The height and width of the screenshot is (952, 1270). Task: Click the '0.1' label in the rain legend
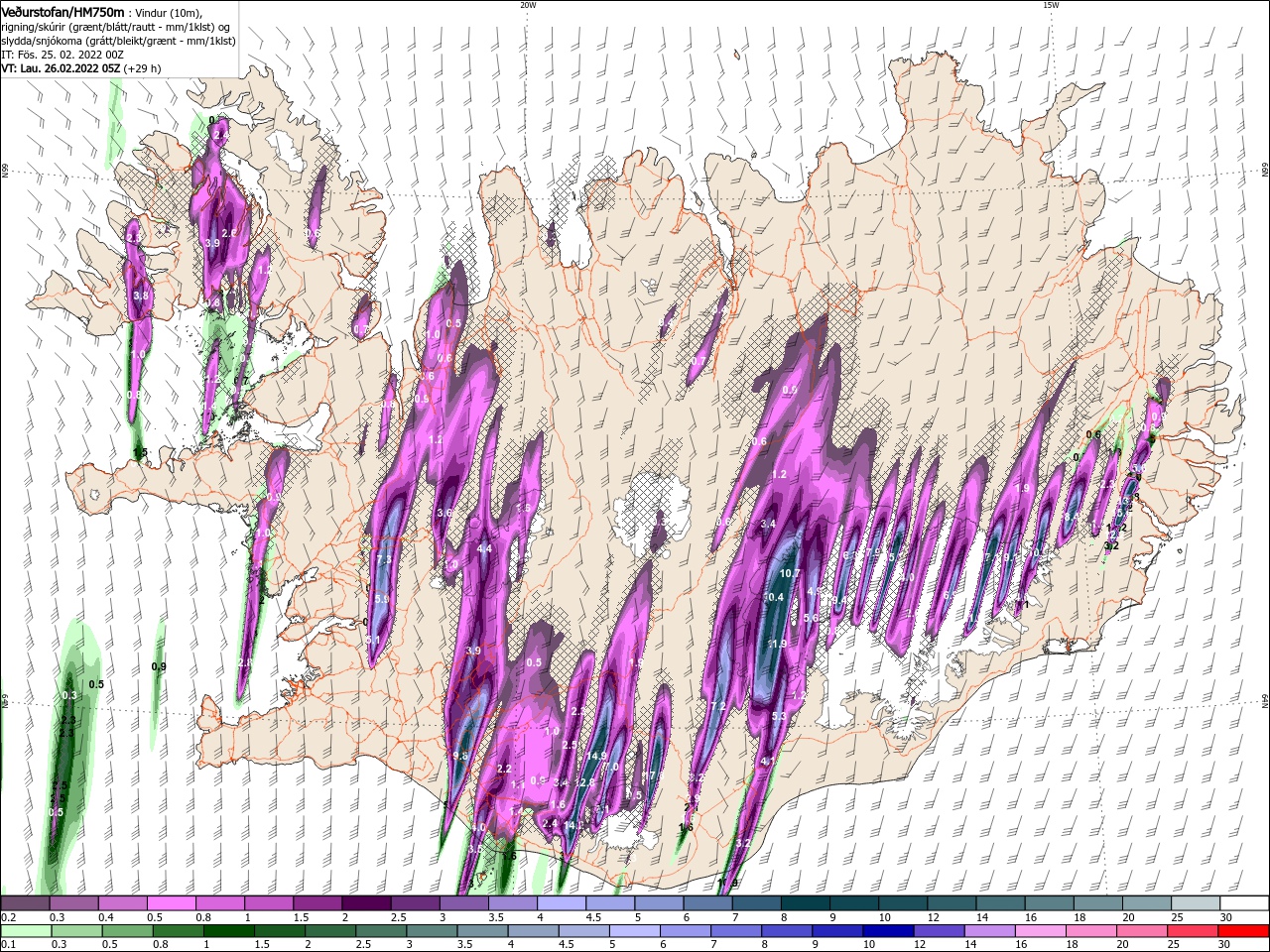click(8, 945)
